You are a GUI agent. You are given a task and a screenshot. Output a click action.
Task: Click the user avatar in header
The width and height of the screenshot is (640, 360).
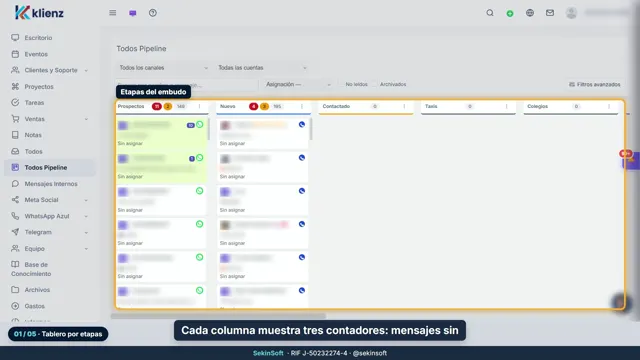click(571, 13)
